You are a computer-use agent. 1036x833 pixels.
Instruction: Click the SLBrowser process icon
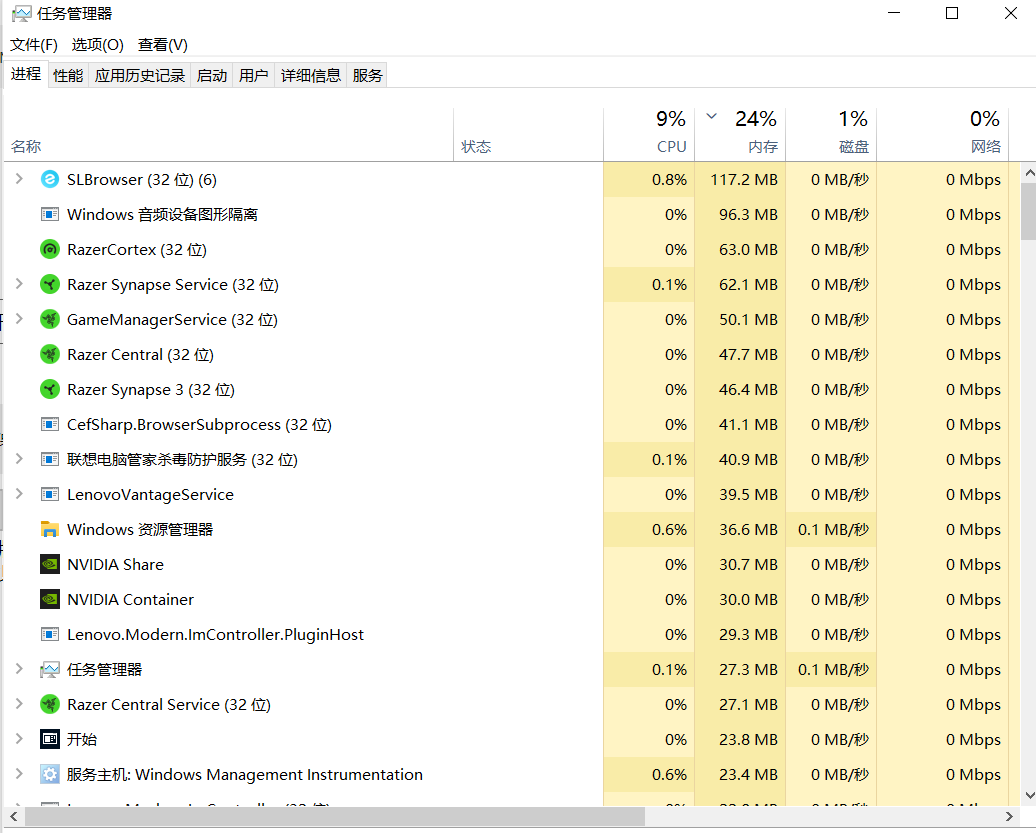pos(50,179)
